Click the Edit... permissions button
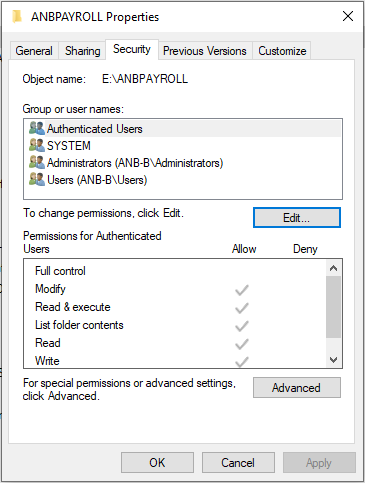365x483 pixels. [x=297, y=218]
